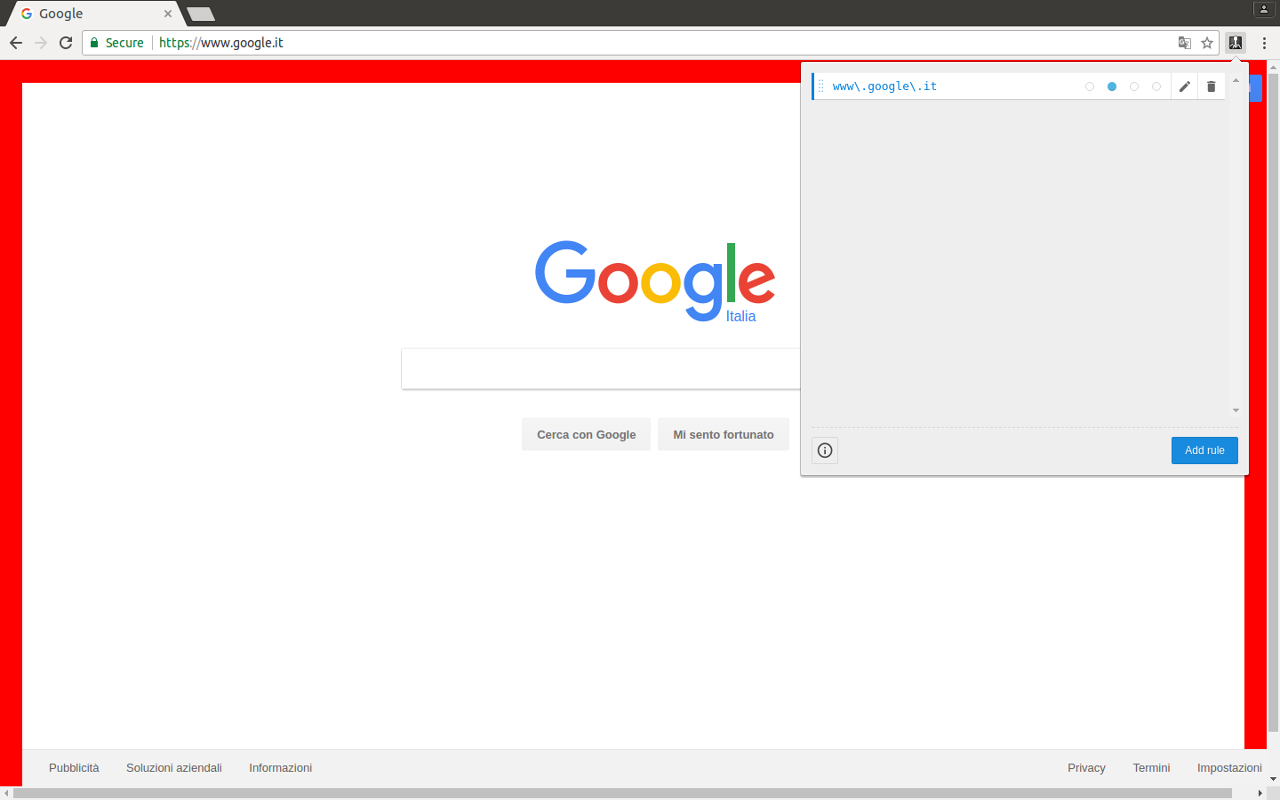
Task: Click the Cerca con Google button
Action: pyautogui.click(x=586, y=435)
